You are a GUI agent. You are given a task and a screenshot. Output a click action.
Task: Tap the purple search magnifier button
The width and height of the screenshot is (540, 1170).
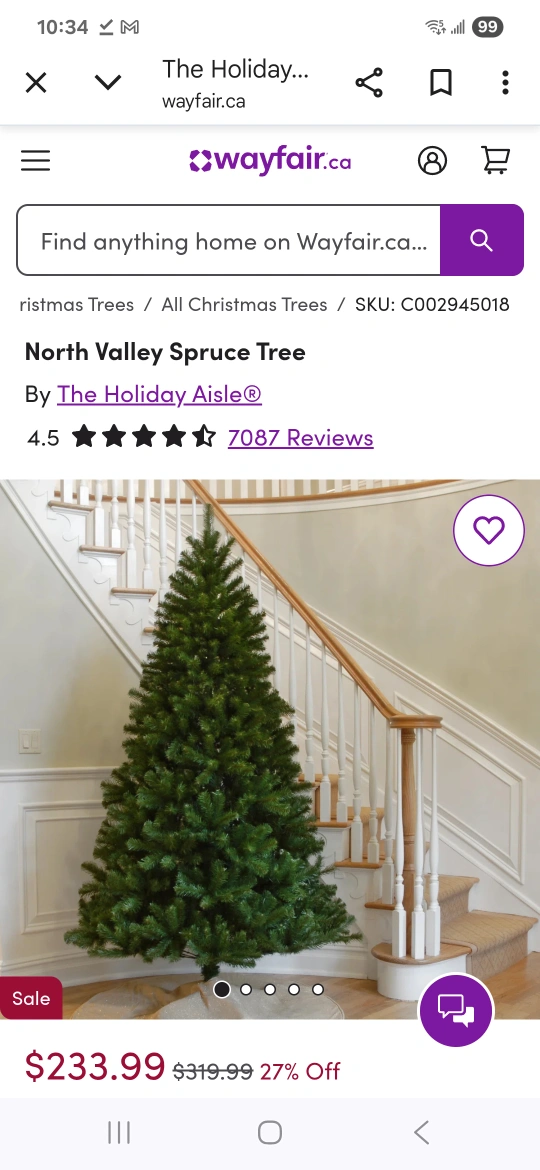point(482,240)
